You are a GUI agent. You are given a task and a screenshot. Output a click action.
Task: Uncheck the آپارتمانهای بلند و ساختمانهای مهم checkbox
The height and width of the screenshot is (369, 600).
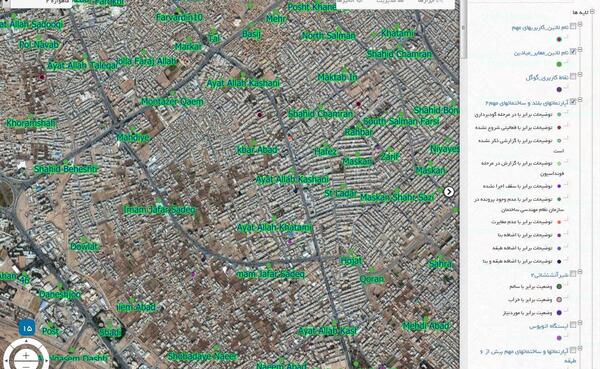pyautogui.click(x=573, y=101)
